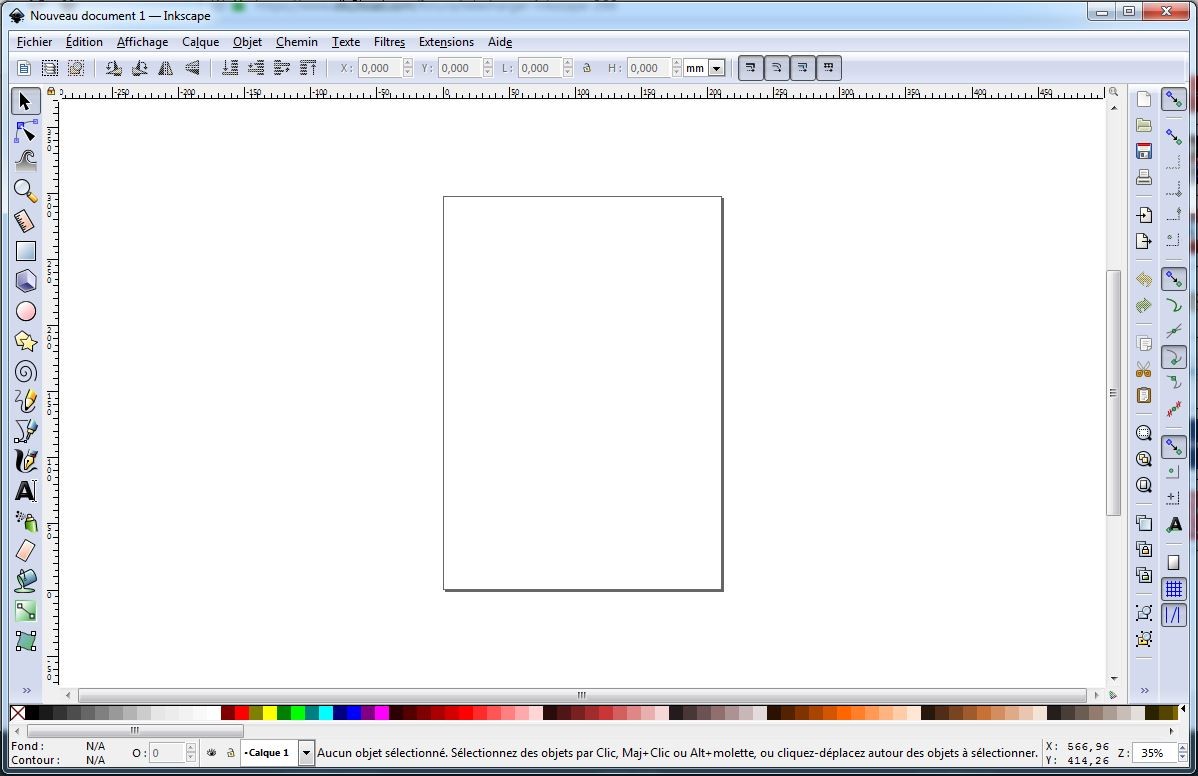The image size is (1198, 776).
Task: Select the Text tool
Action: 25,491
